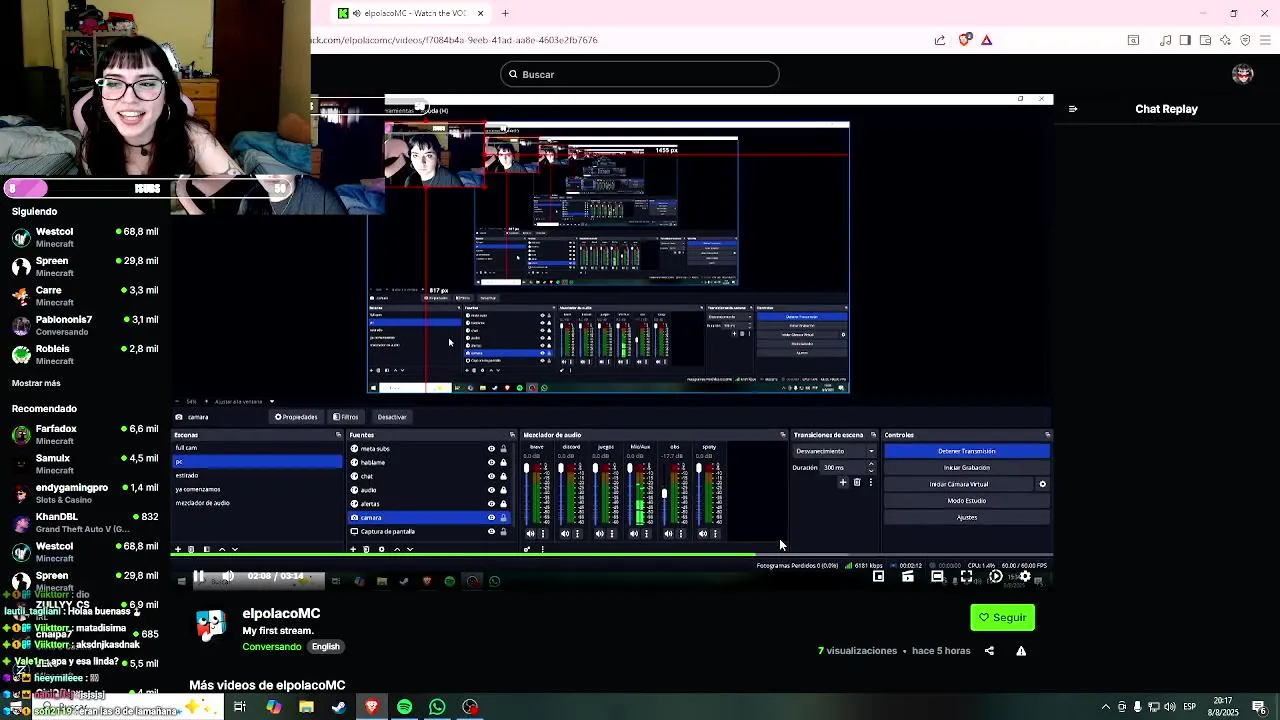Expand 'Mostrar más' in the Siguiendo list

pos(36,383)
